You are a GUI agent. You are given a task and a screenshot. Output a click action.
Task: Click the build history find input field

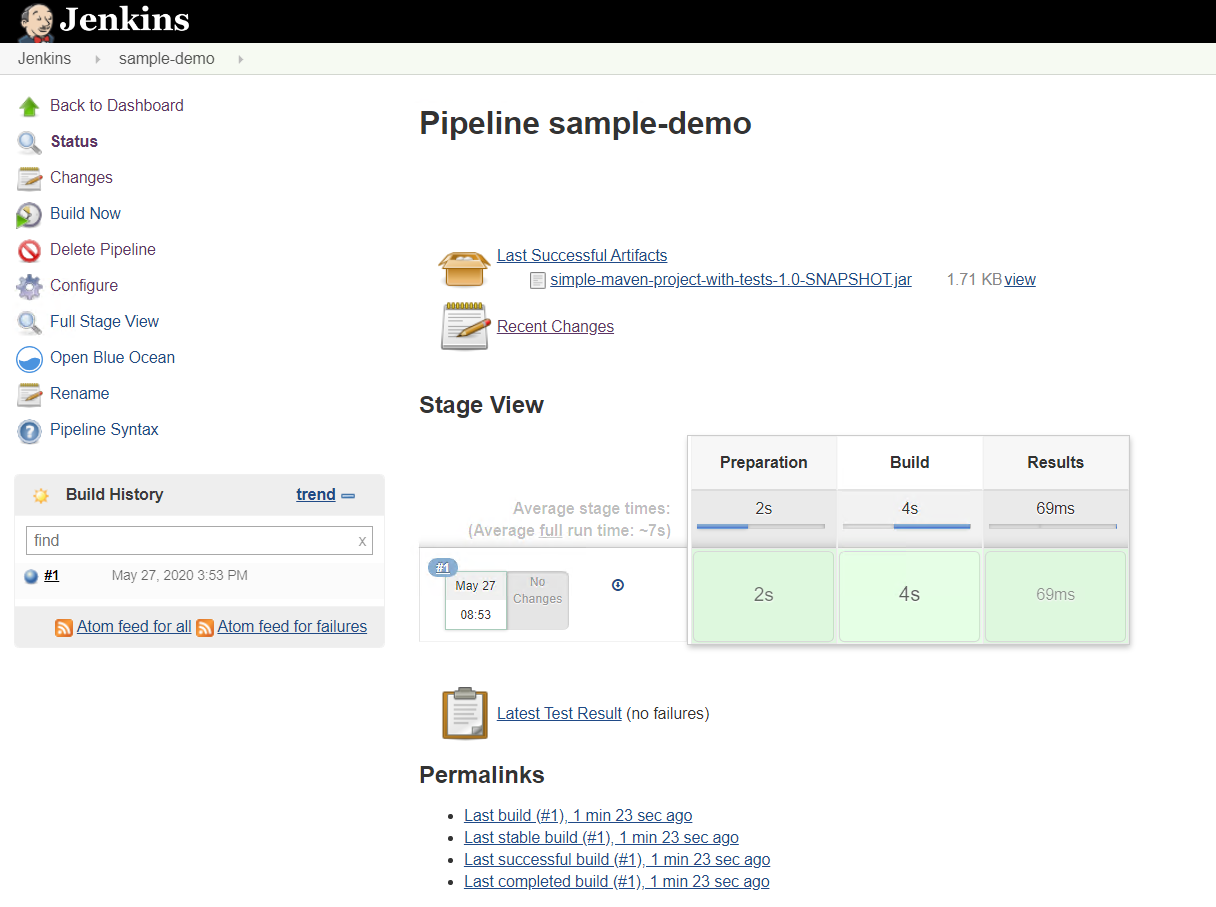click(x=190, y=541)
